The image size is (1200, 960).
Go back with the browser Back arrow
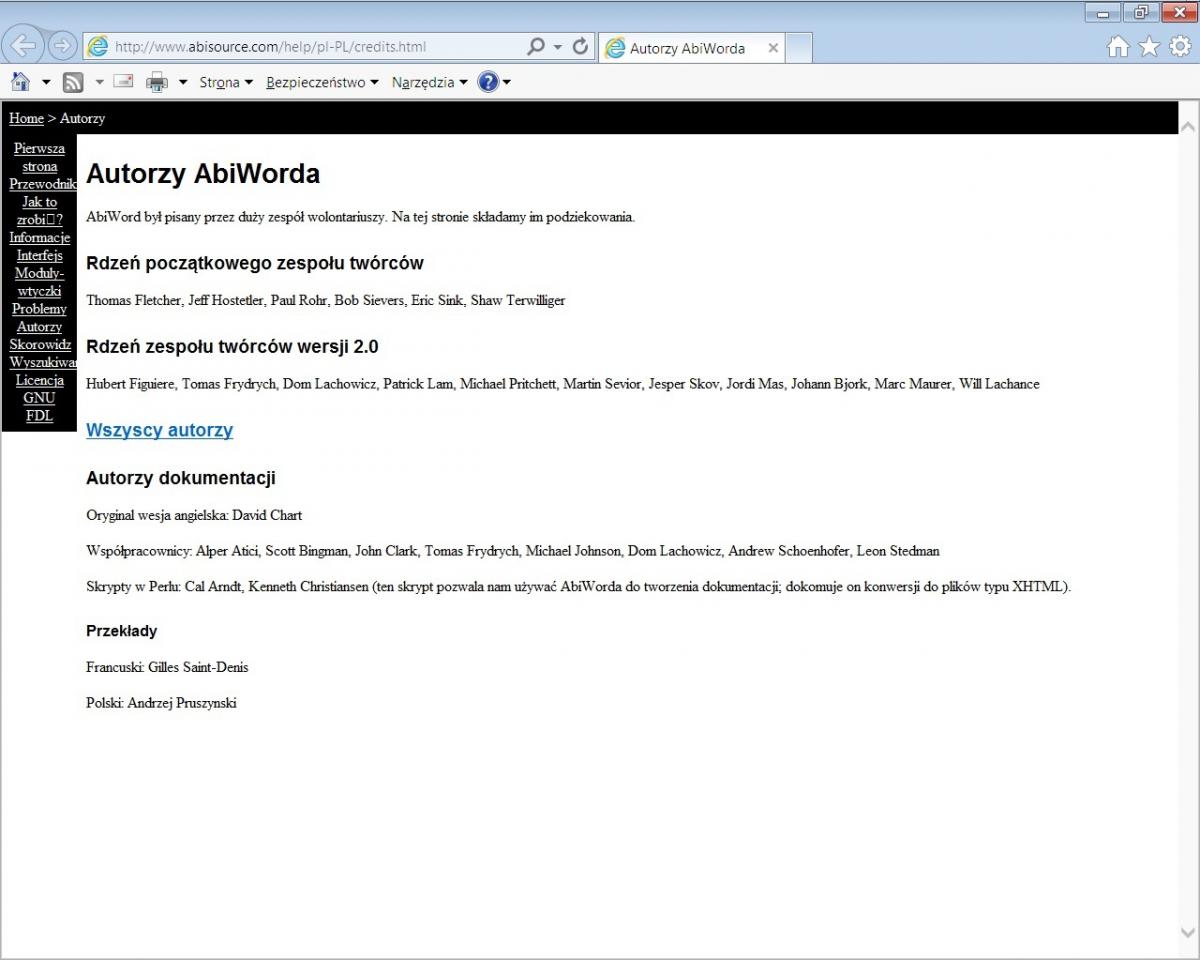[23, 46]
